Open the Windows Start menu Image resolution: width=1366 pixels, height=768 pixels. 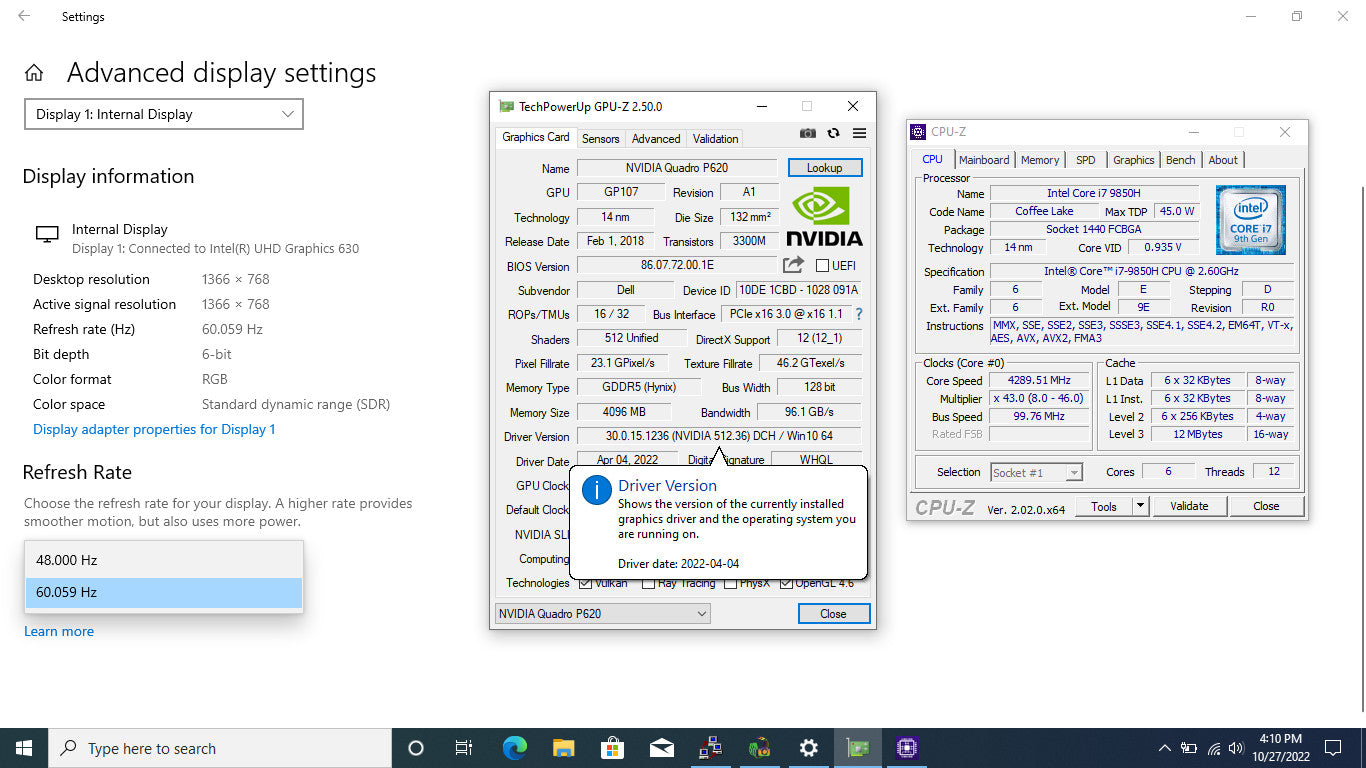(24, 748)
